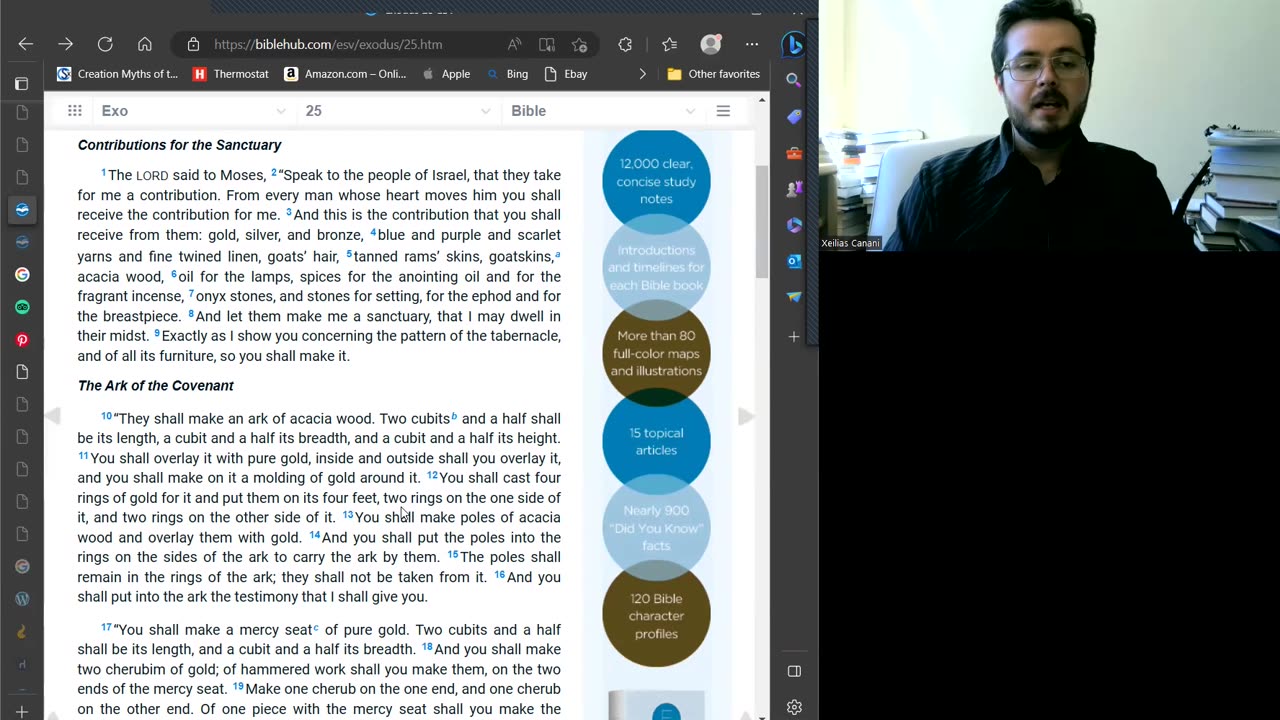This screenshot has width=1280, height=720.
Task: Go back using browser back arrow
Action: click(x=26, y=44)
